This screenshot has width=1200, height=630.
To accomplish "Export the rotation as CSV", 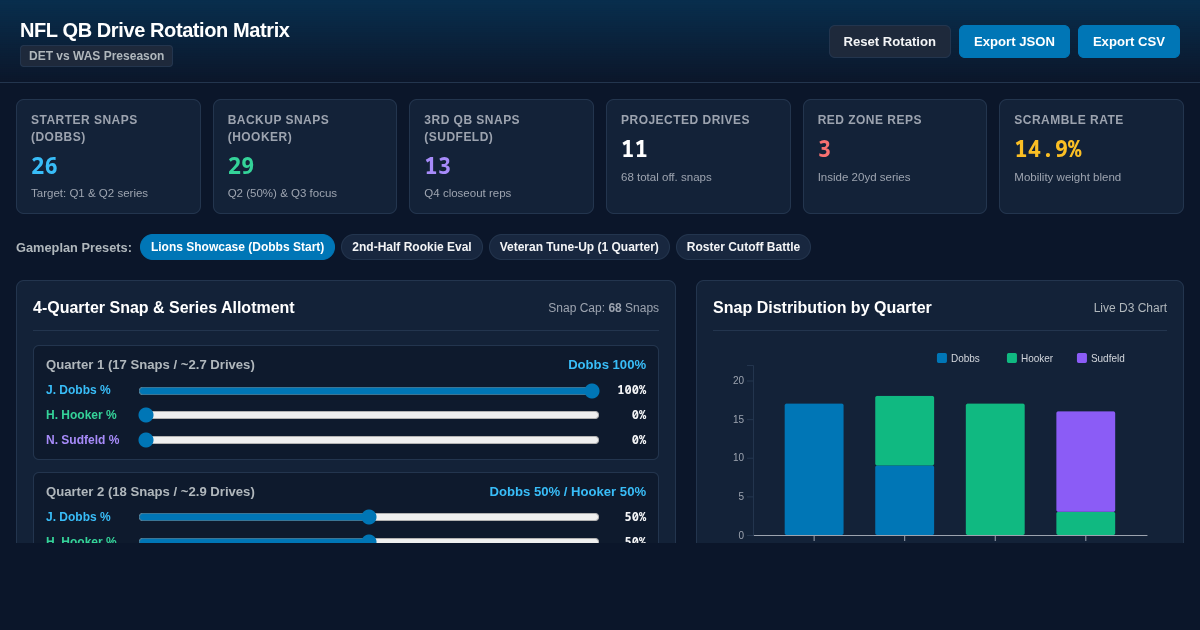I will [x=1129, y=41].
